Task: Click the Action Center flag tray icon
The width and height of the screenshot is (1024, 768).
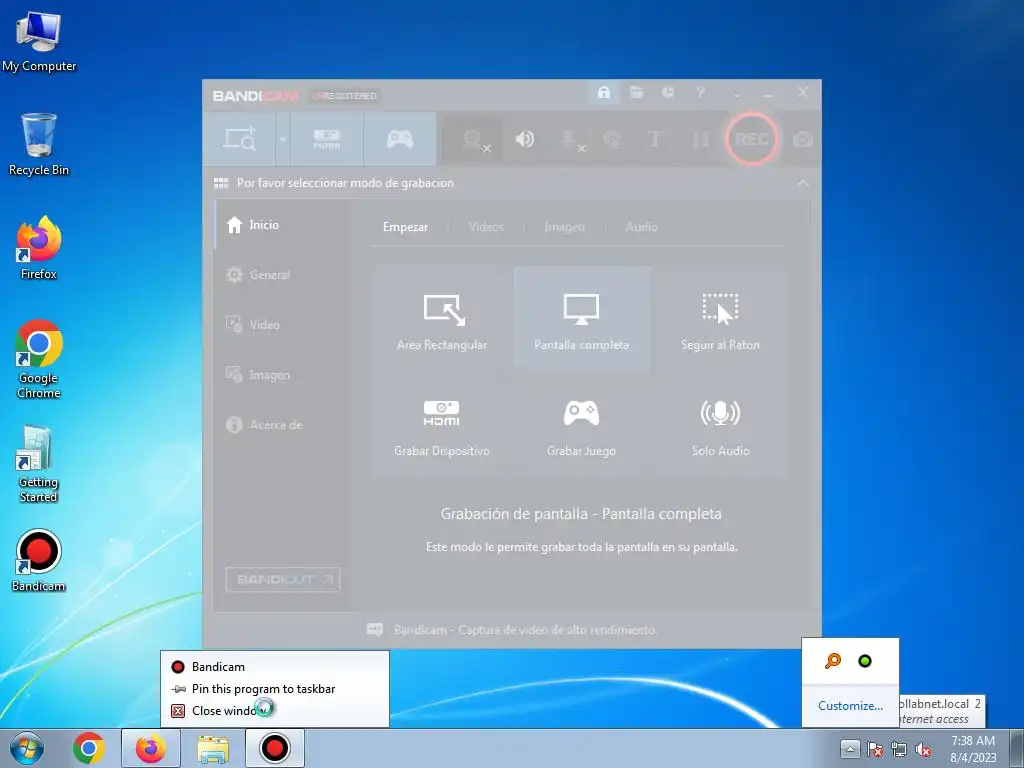Action: click(874, 749)
